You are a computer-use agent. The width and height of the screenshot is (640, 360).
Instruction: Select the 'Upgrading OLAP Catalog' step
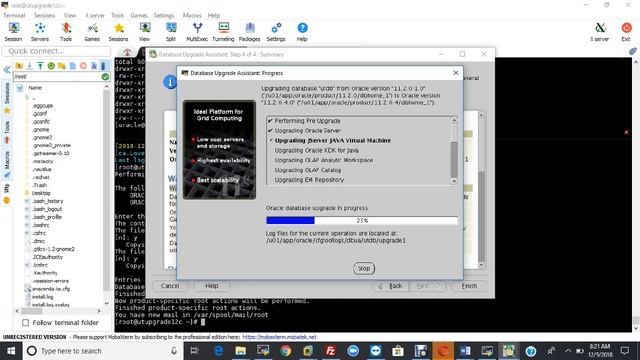[x=308, y=170]
